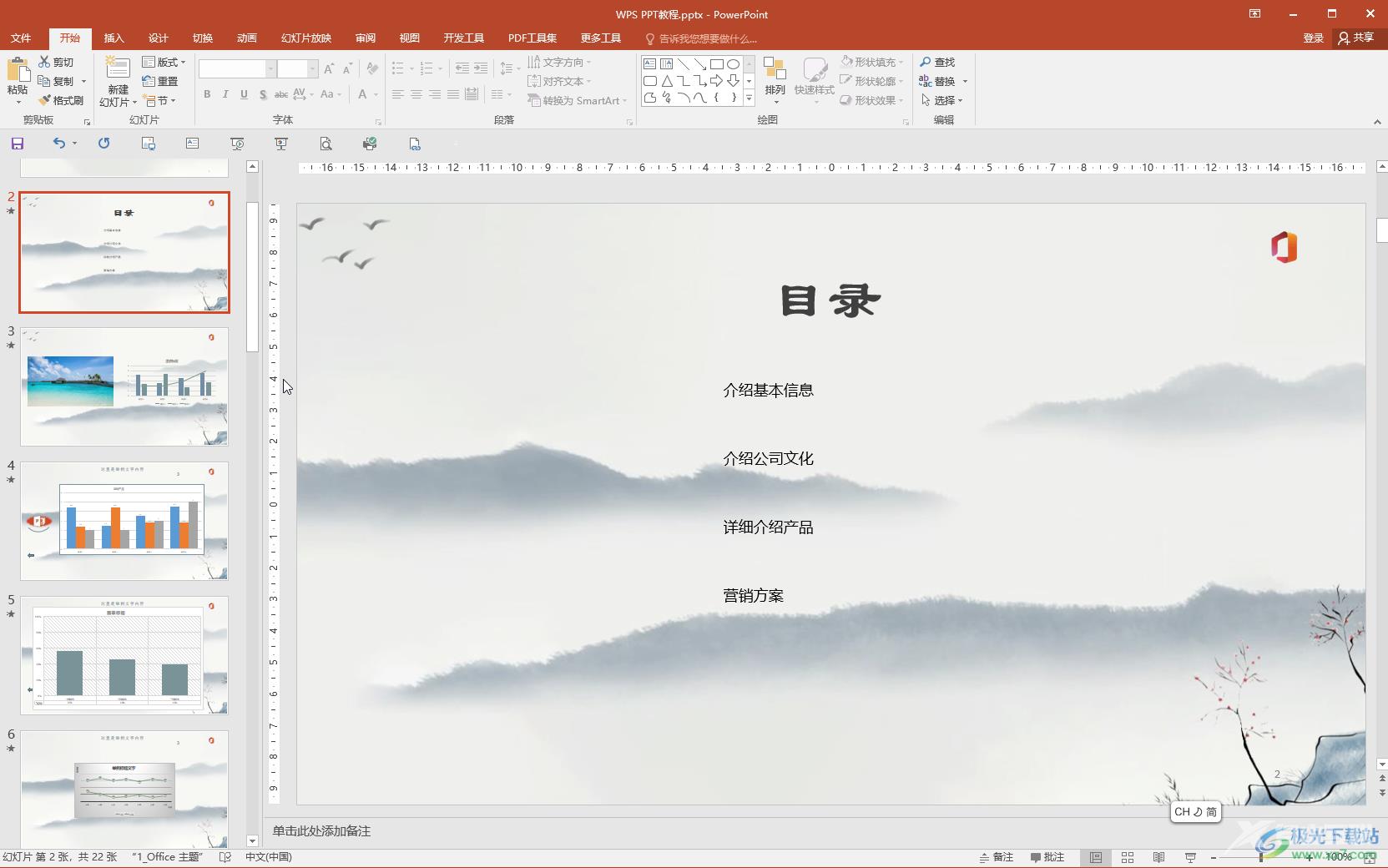Select the triangle shape in shapes gallery
The width and height of the screenshot is (1388, 868).
667,81
